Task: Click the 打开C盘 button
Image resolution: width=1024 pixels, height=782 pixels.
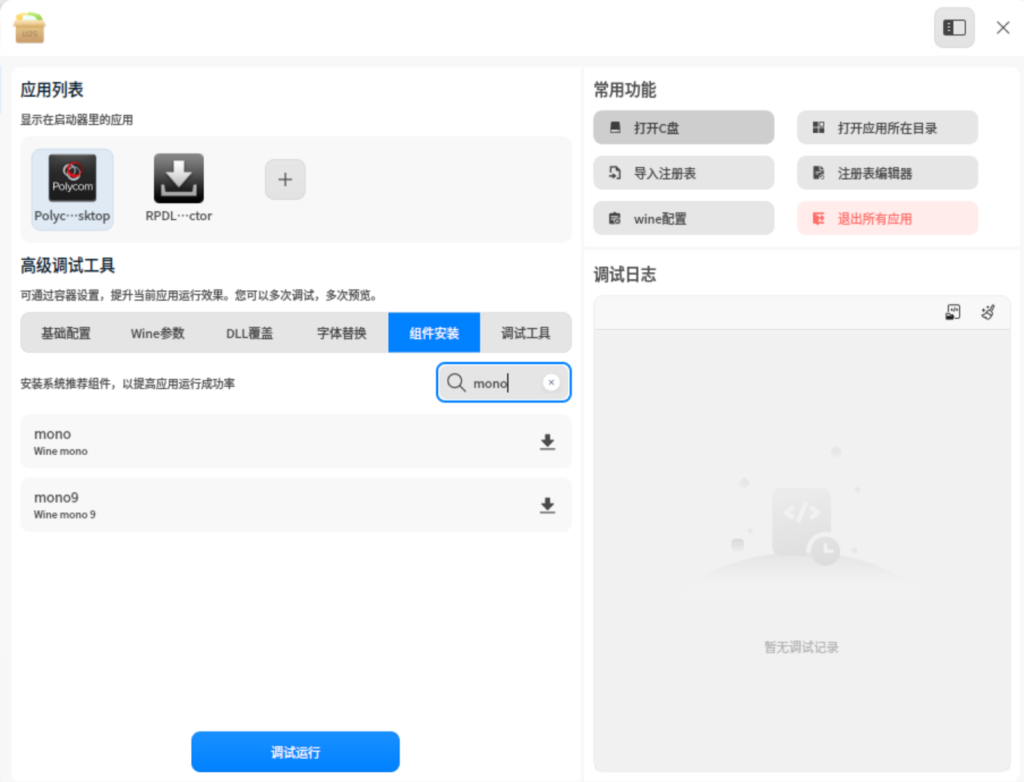Action: (x=683, y=128)
